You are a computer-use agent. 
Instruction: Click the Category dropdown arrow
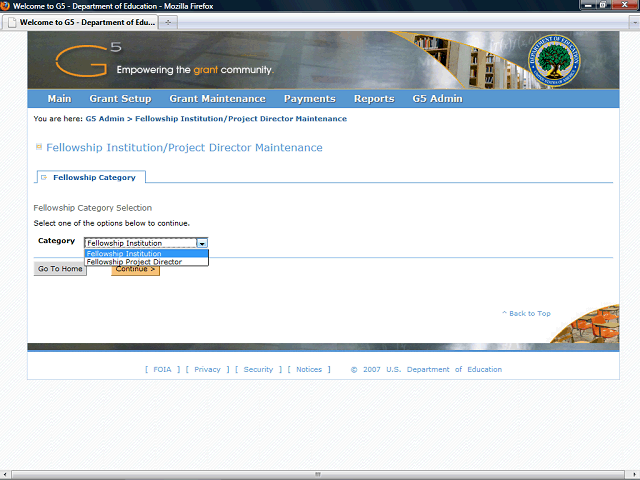tap(202, 243)
